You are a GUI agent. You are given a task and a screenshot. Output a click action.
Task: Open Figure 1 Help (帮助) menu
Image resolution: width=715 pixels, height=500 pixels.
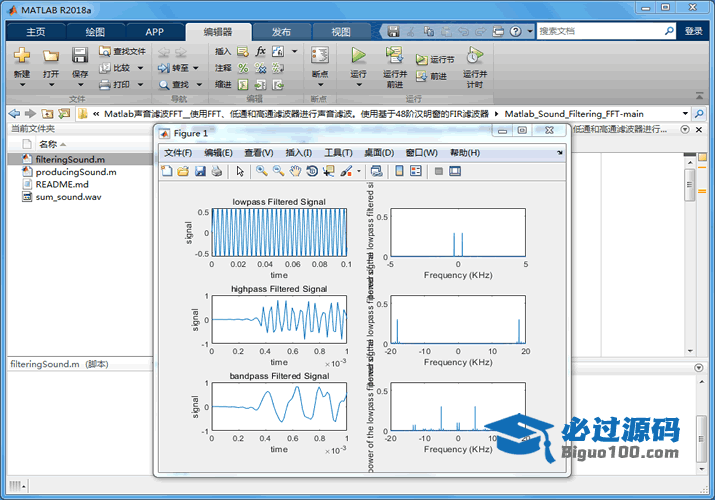point(465,153)
